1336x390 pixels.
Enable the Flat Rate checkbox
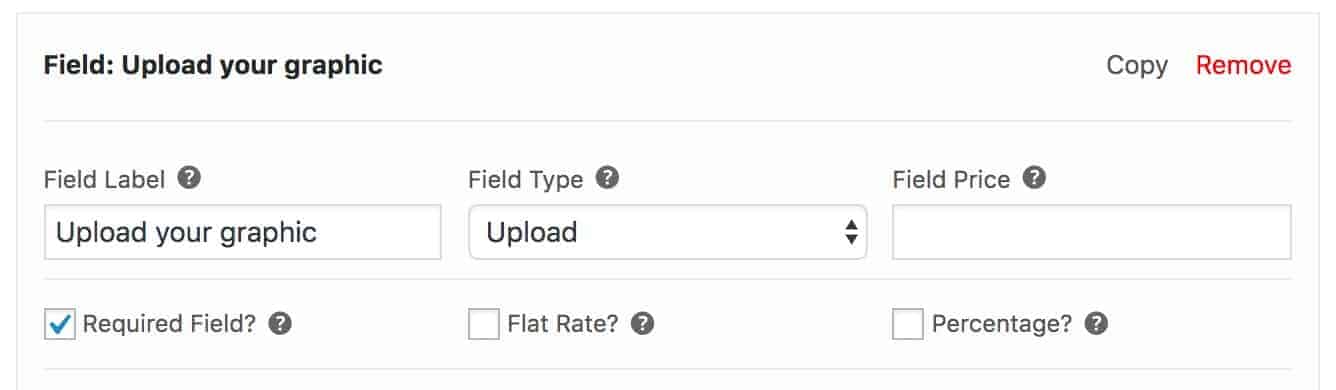point(484,324)
